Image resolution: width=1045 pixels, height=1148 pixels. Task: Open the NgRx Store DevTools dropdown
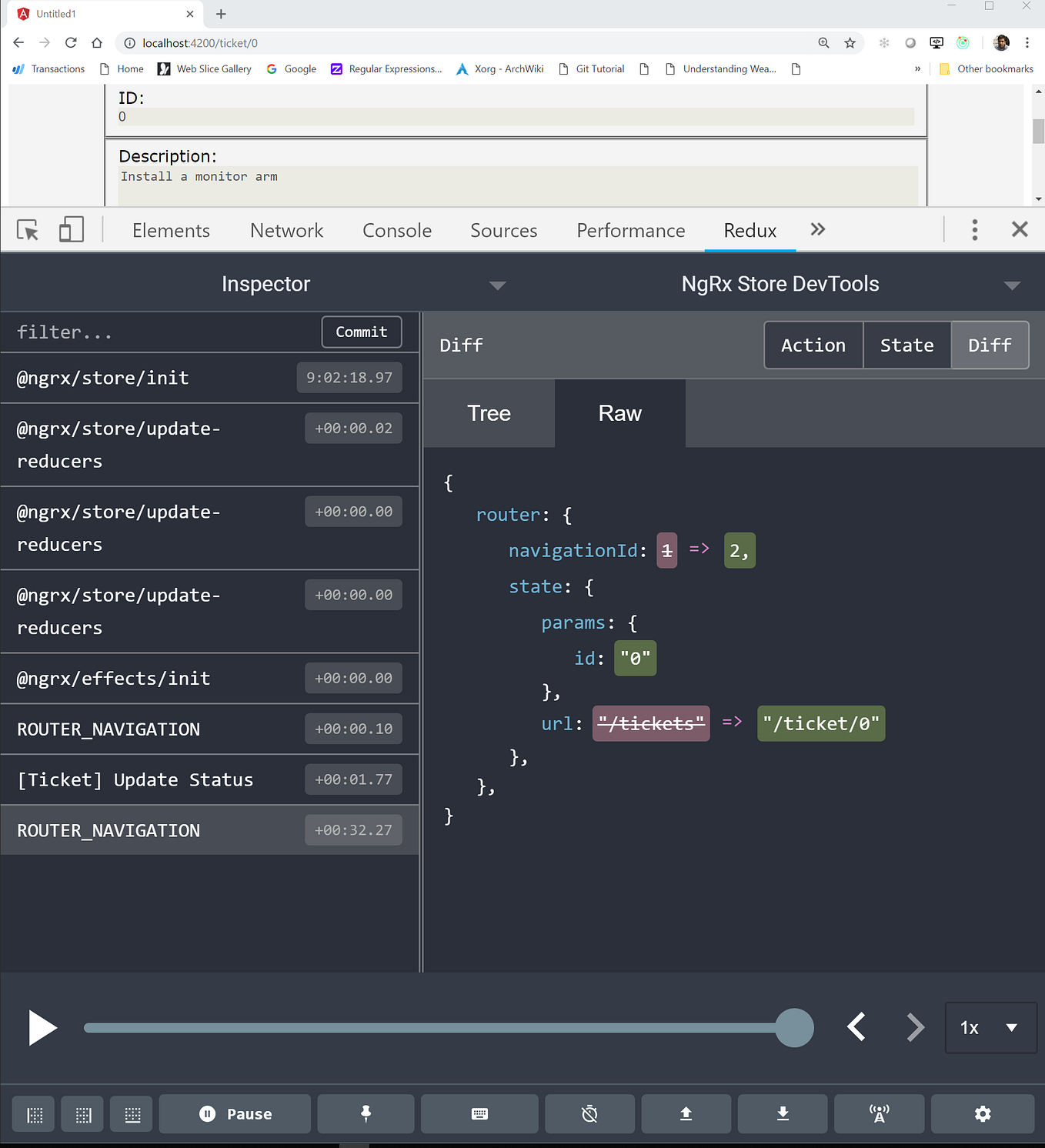[1011, 285]
